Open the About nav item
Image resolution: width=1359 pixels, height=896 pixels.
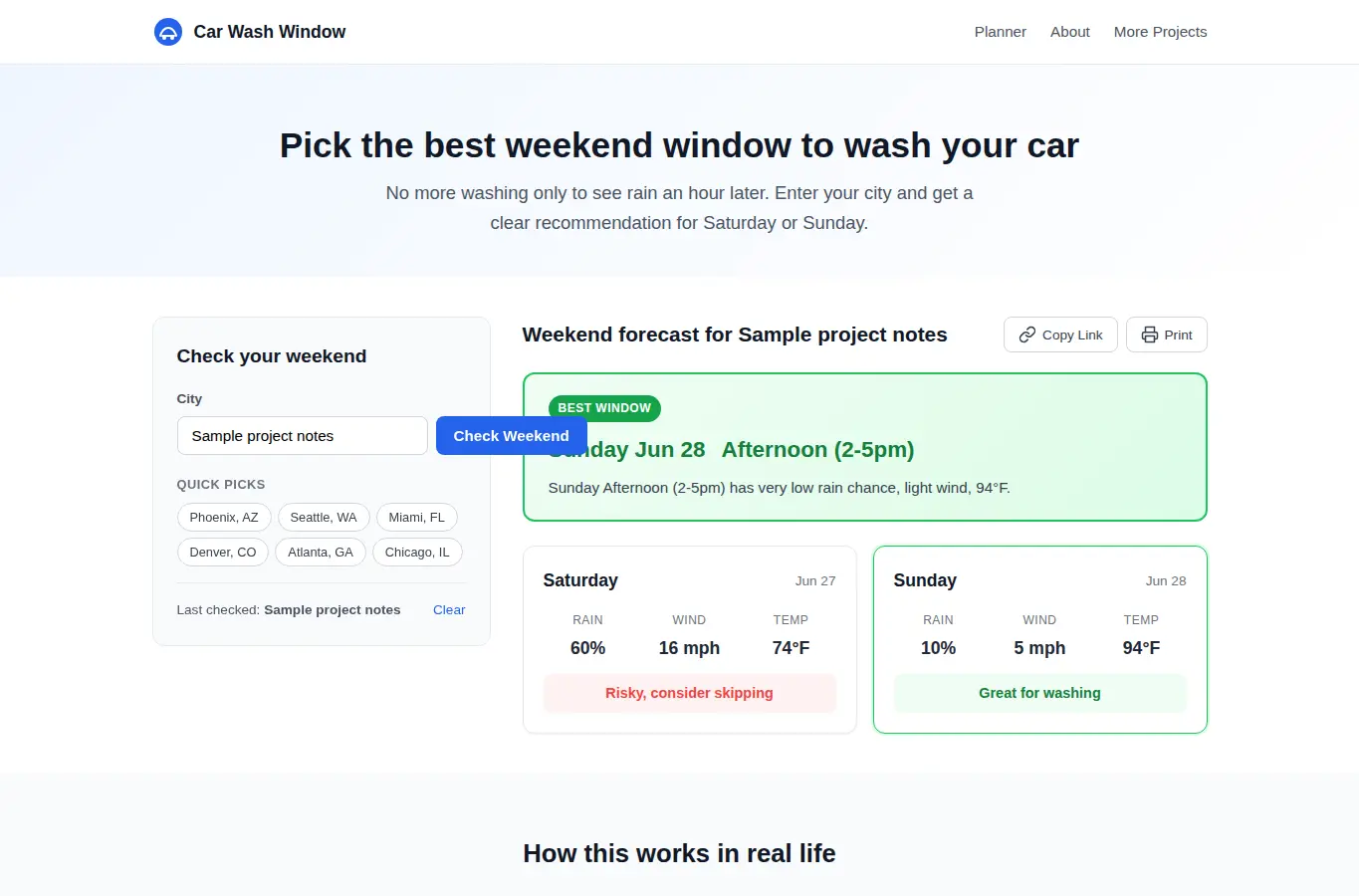pyautogui.click(x=1070, y=32)
